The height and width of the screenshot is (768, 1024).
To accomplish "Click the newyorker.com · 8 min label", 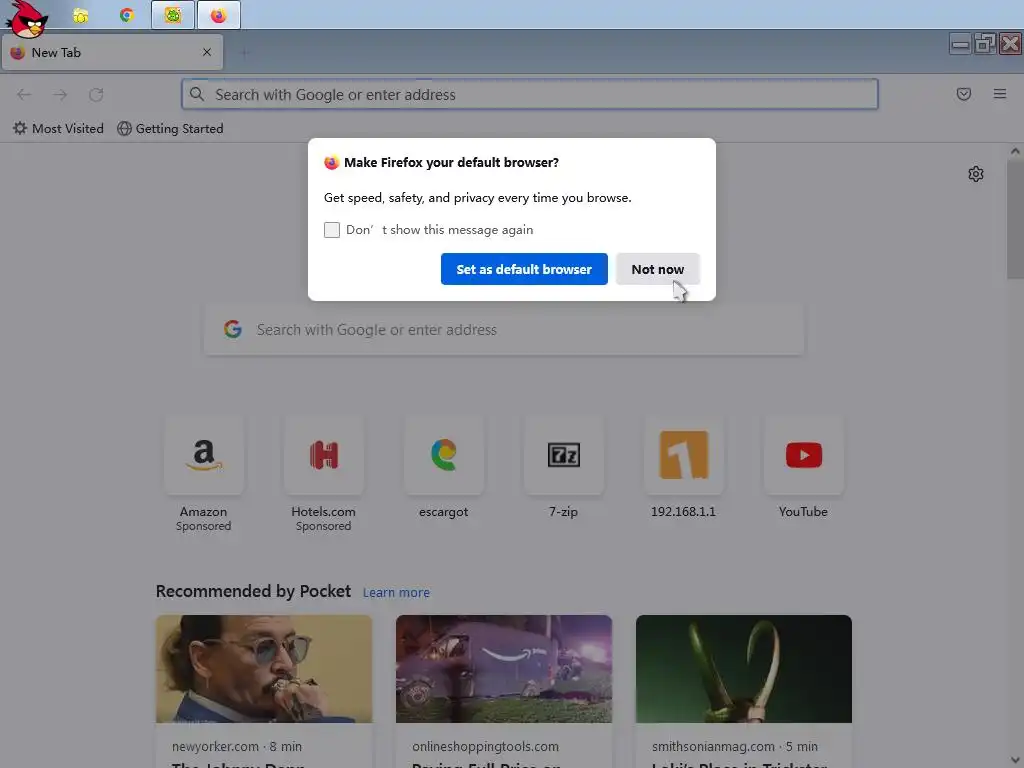I will (x=236, y=746).
